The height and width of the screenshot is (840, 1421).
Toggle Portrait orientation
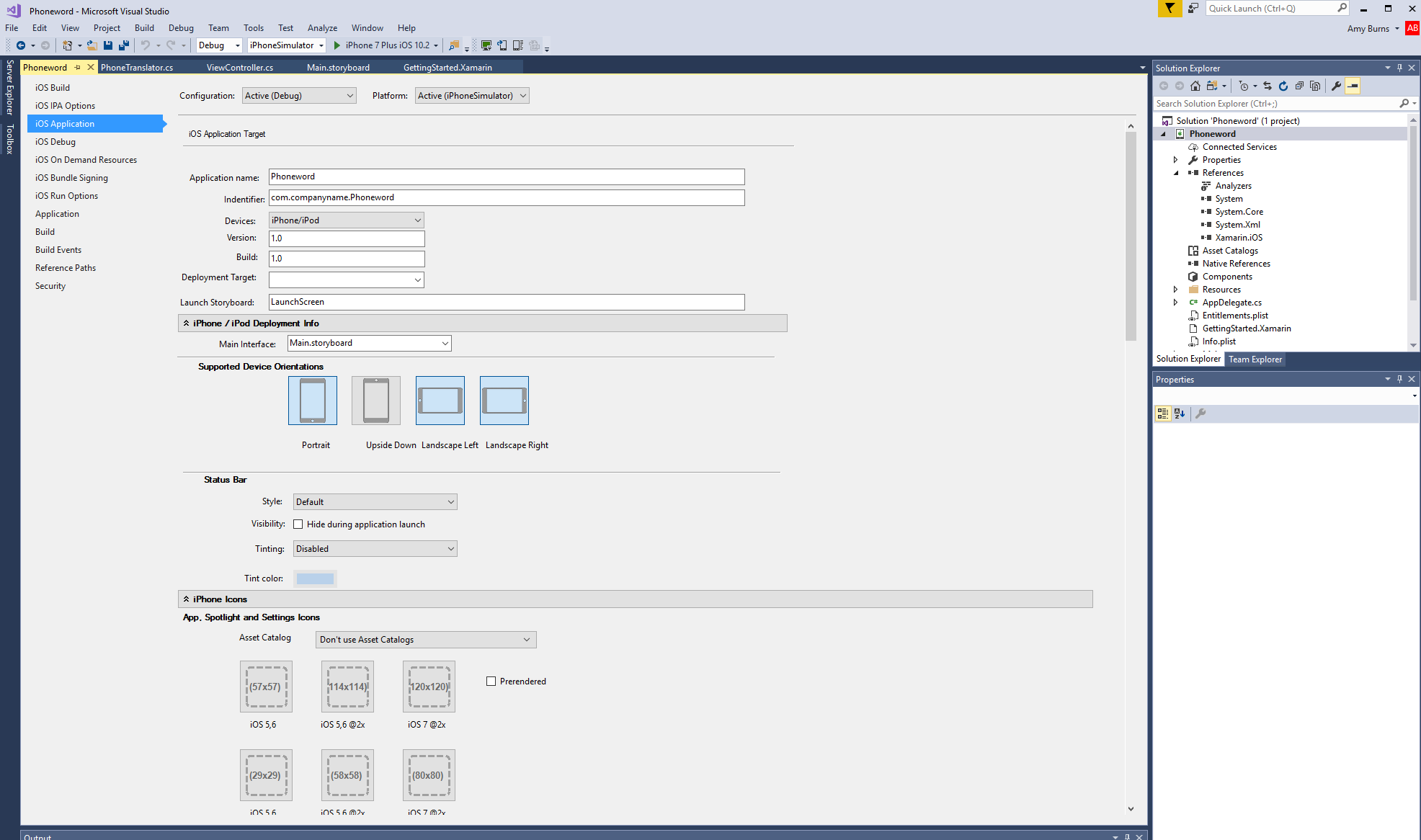[313, 401]
